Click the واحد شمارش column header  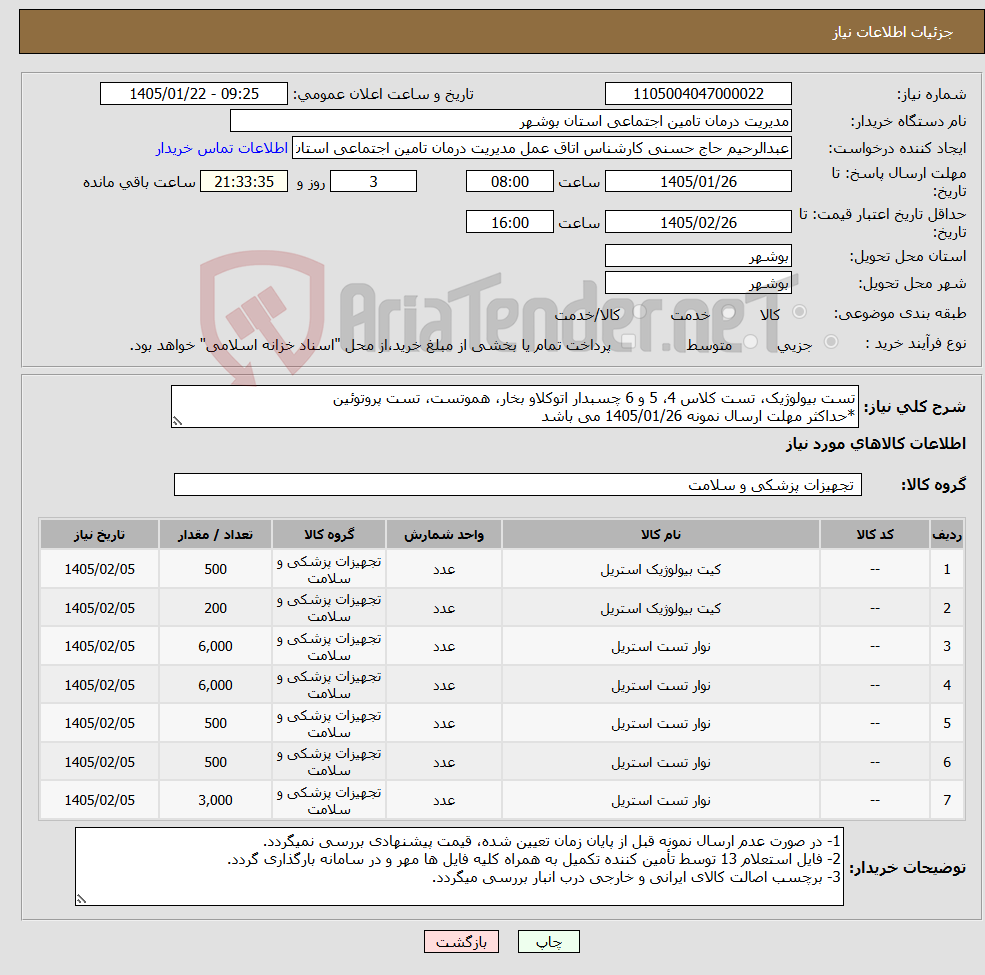coord(444,535)
